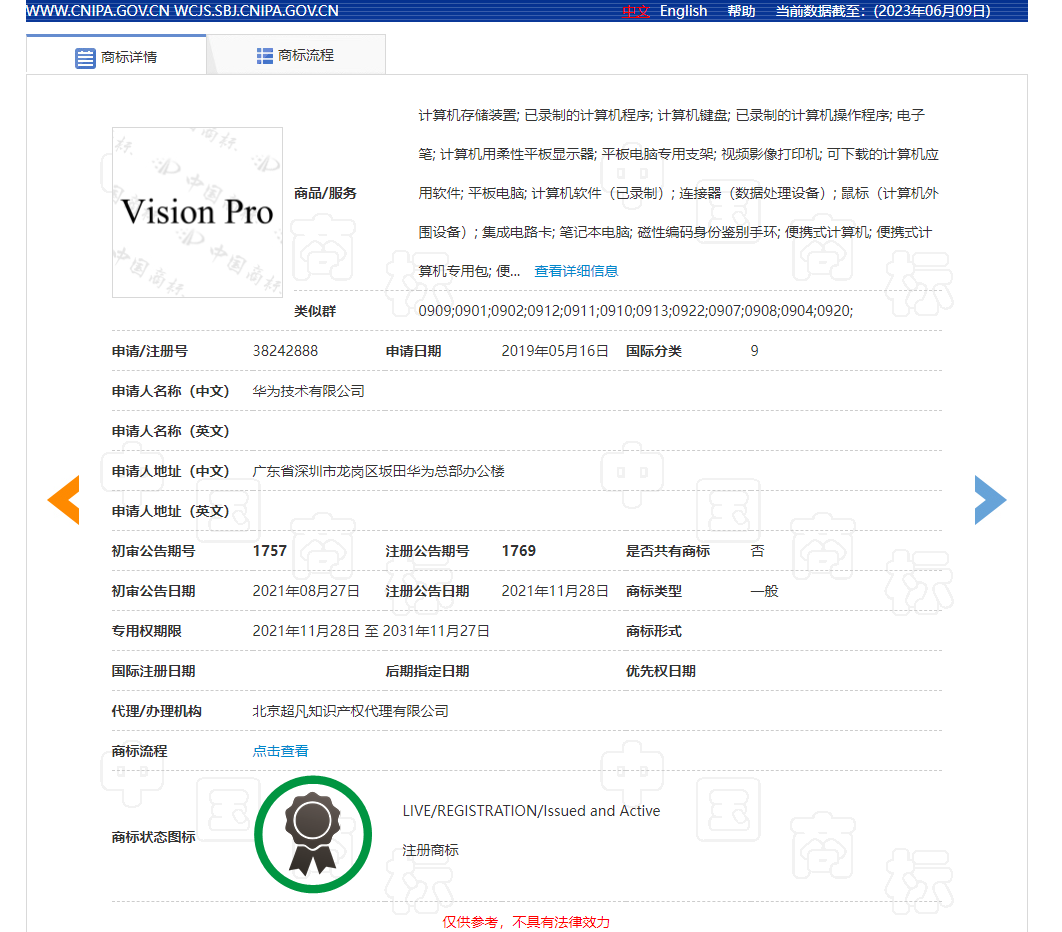
Task: Open trademark flow via 点击查看 link
Action: 279,750
